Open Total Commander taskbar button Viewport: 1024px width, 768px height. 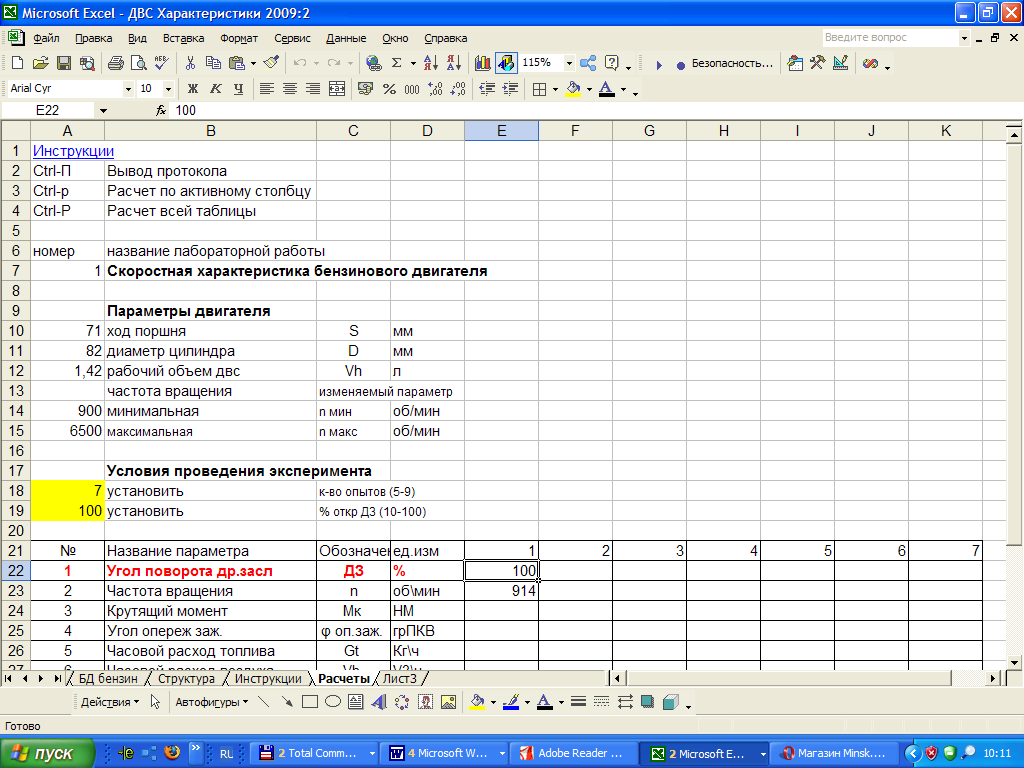[x=316, y=753]
